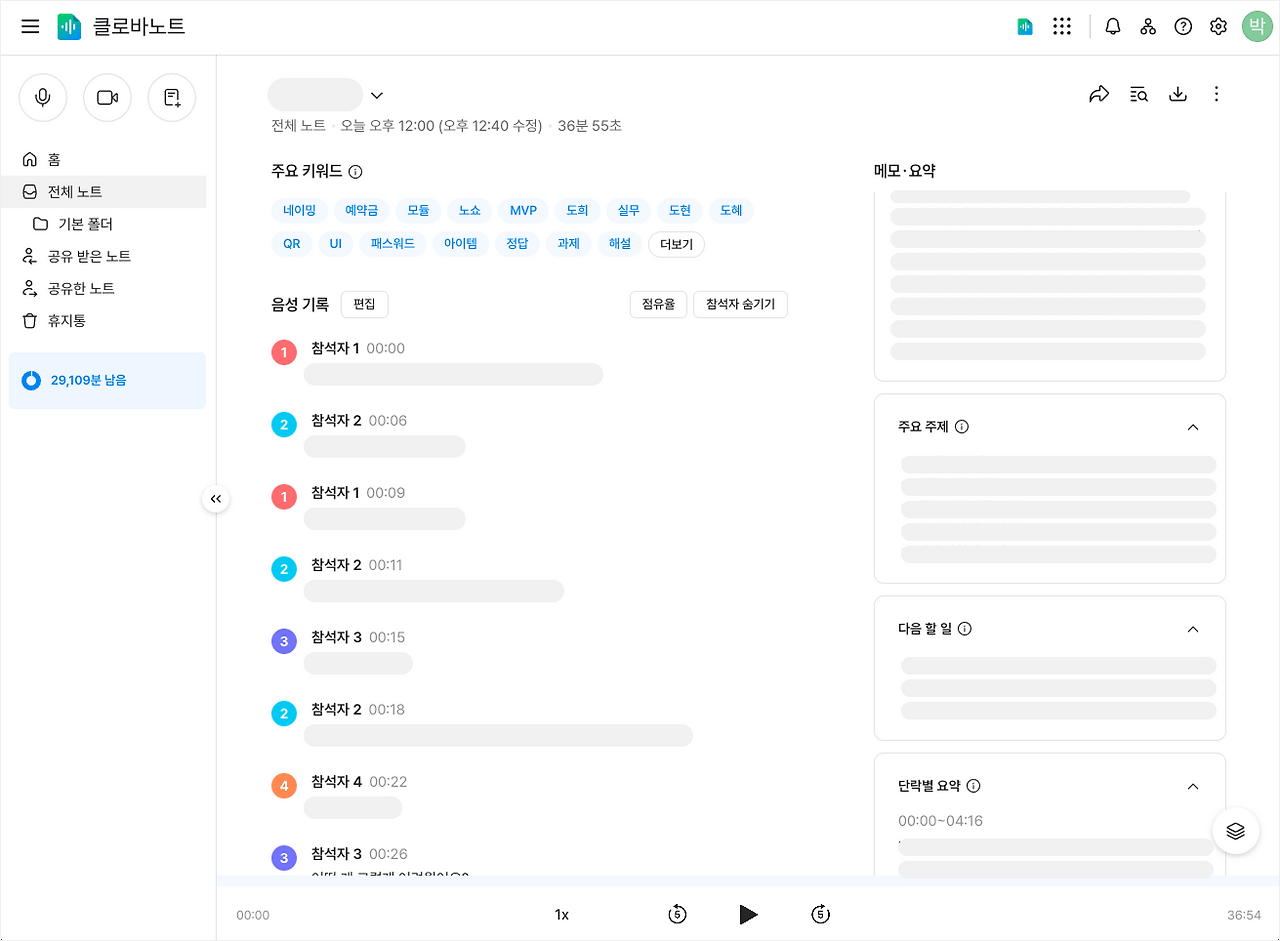Click the 참석자 3 name at 00:26
This screenshot has height=941, width=1280.
336,854
